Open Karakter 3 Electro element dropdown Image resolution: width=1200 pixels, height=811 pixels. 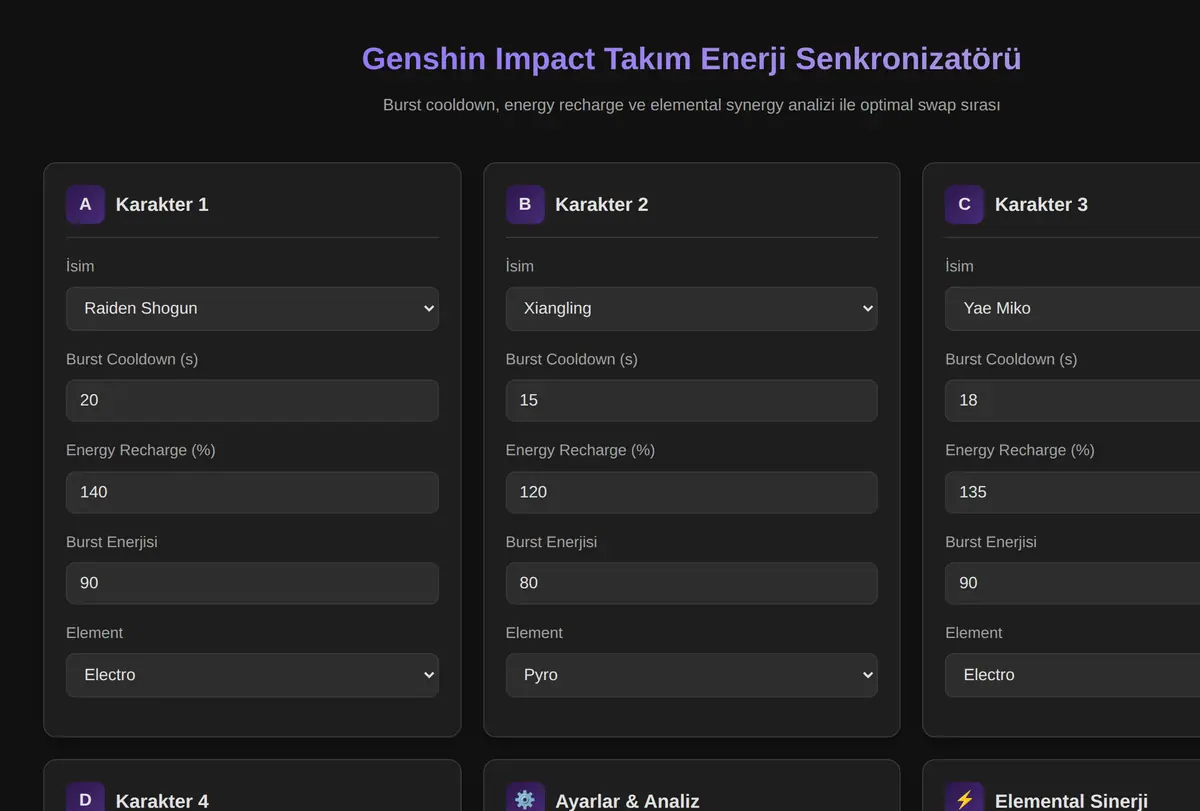(x=1072, y=675)
